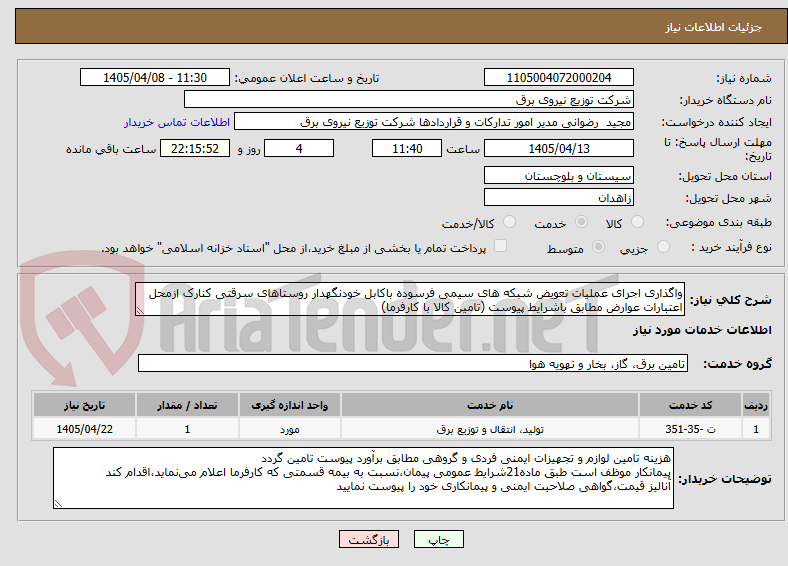Click the شماره نیاز field 1105004072000204
788x566 pixels.
pos(558,77)
